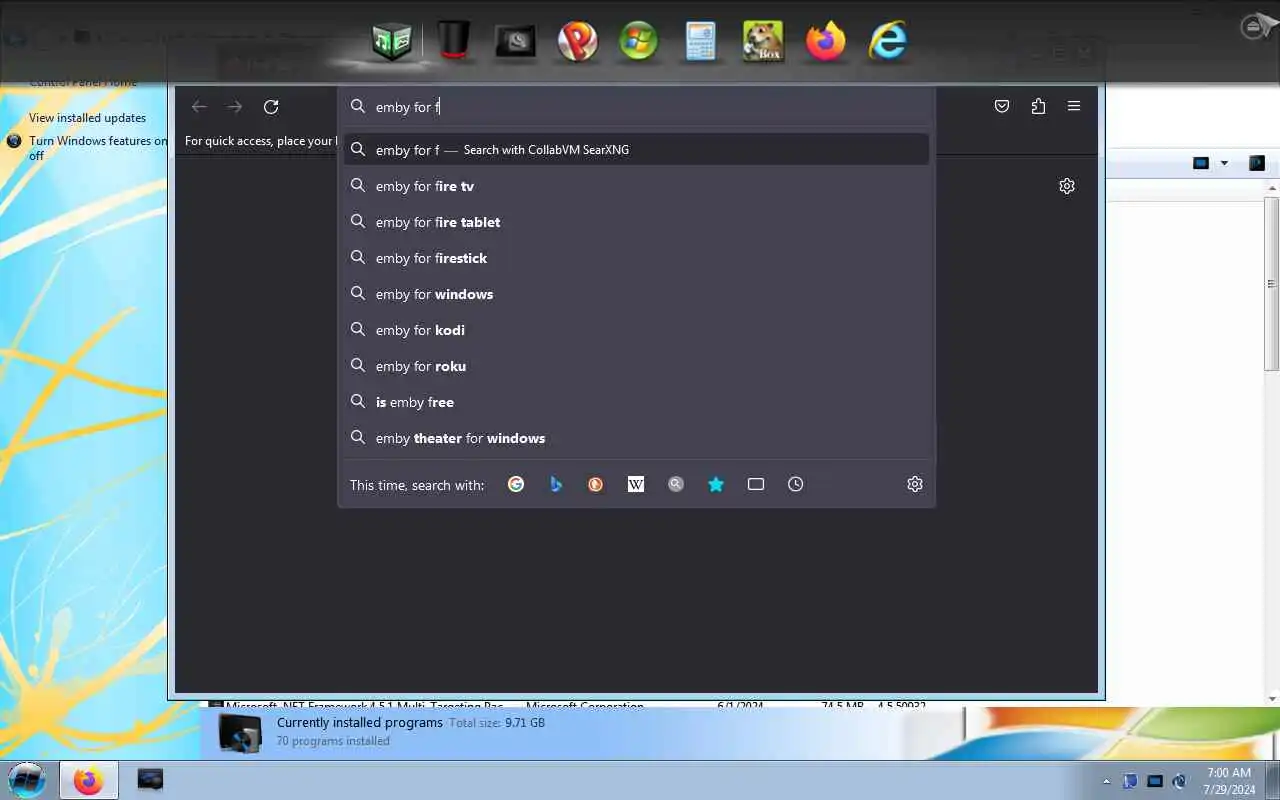Launch the red P dock icon
The height and width of the screenshot is (800, 1280).
click(x=578, y=42)
